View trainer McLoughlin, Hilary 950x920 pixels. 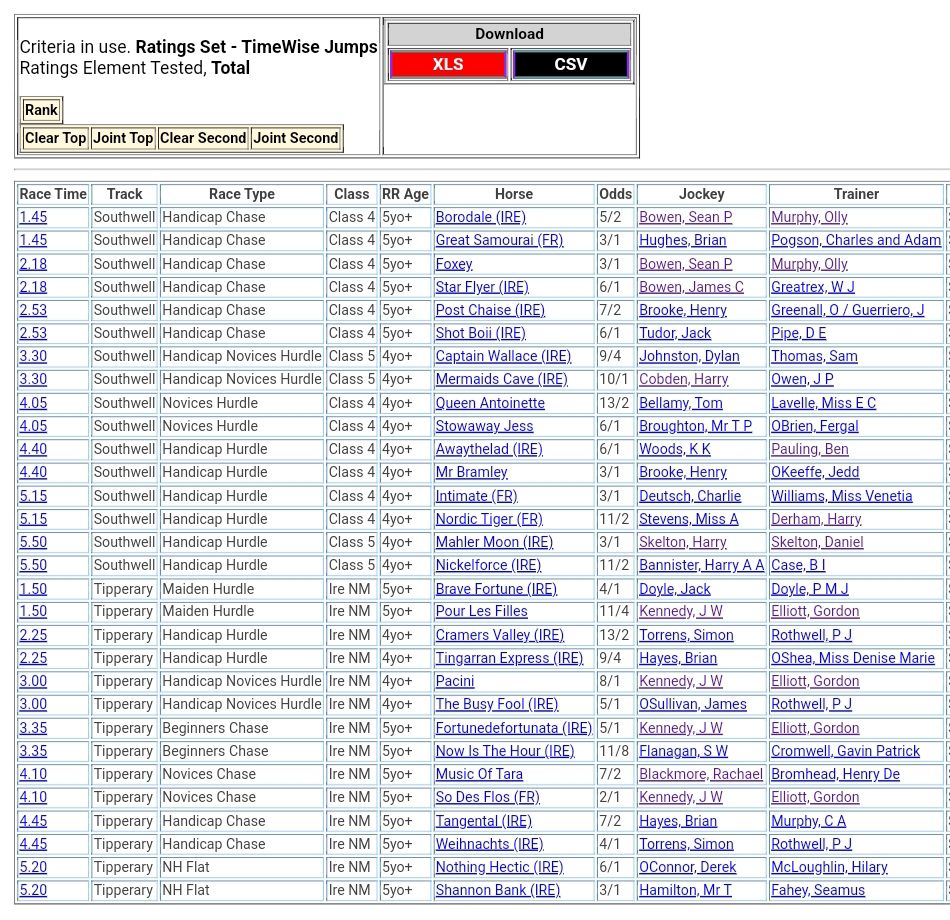[829, 867]
